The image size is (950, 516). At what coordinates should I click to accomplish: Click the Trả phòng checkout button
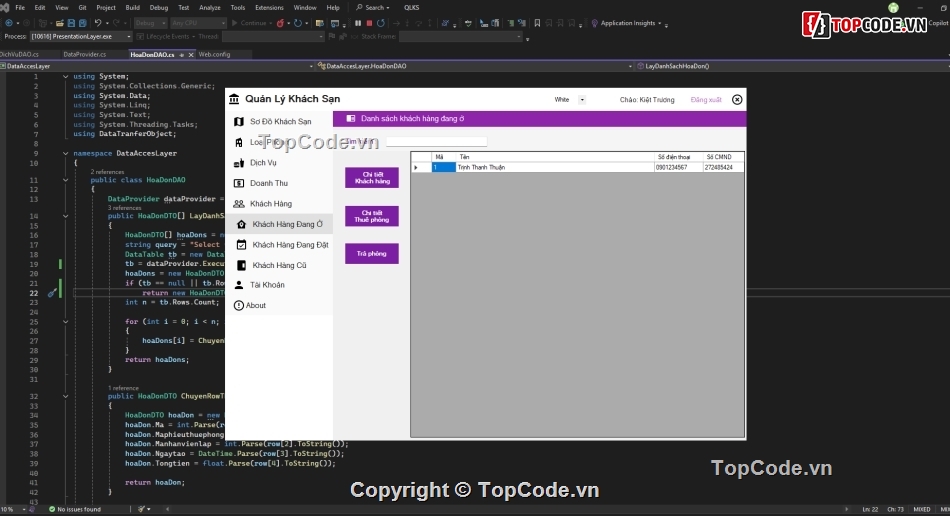click(372, 254)
